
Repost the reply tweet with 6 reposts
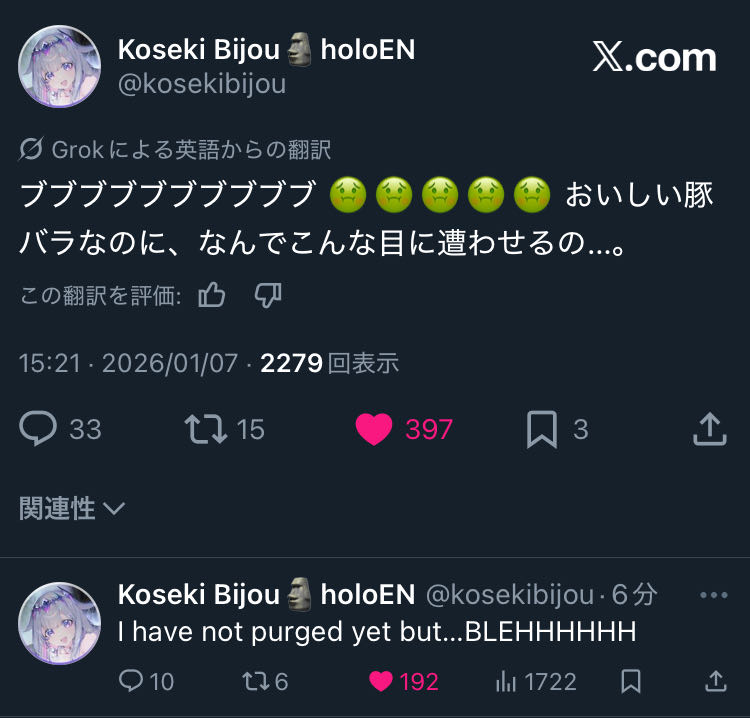point(265,681)
